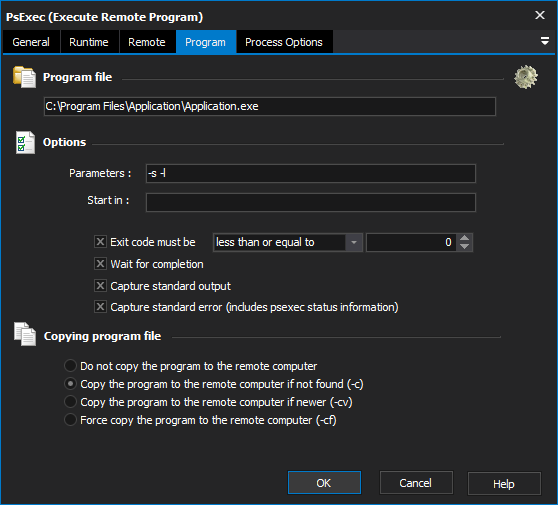This screenshot has height=505, width=558.
Task: Decrease the exit code value
Action: tap(464, 247)
